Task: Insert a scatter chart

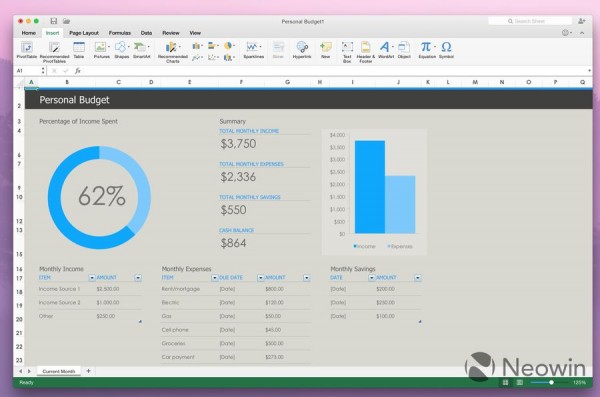Action: (x=213, y=58)
